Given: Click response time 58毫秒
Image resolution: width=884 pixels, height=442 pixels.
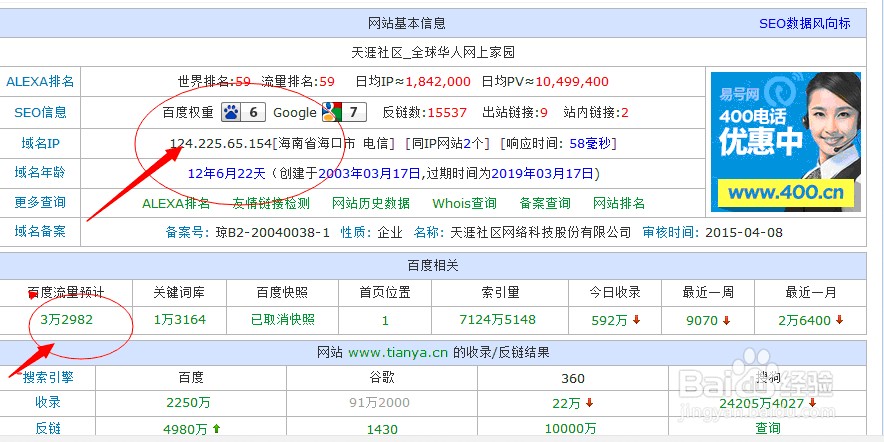Looking at the screenshot, I should point(590,144).
